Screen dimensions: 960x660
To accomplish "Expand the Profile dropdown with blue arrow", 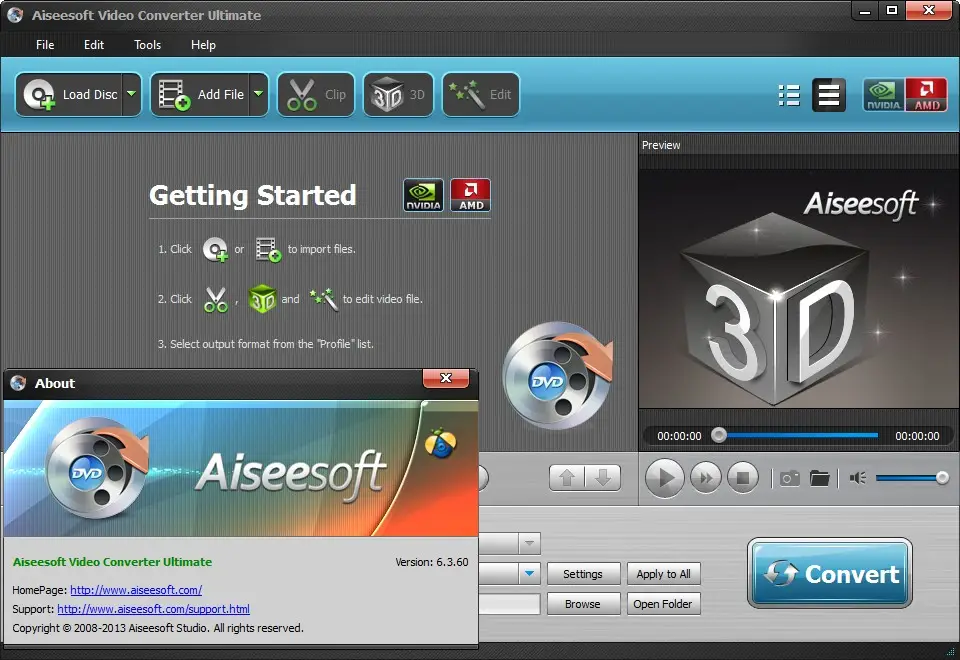I will point(529,574).
